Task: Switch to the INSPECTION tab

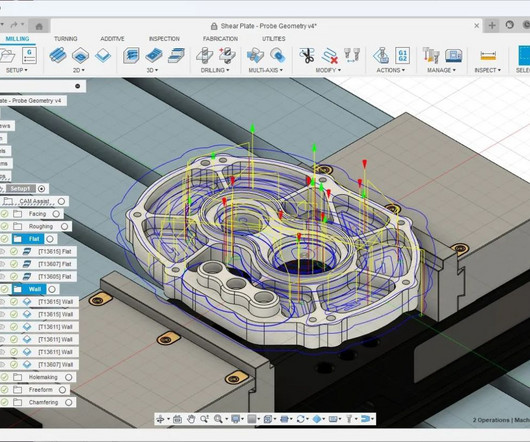Action: click(x=164, y=39)
